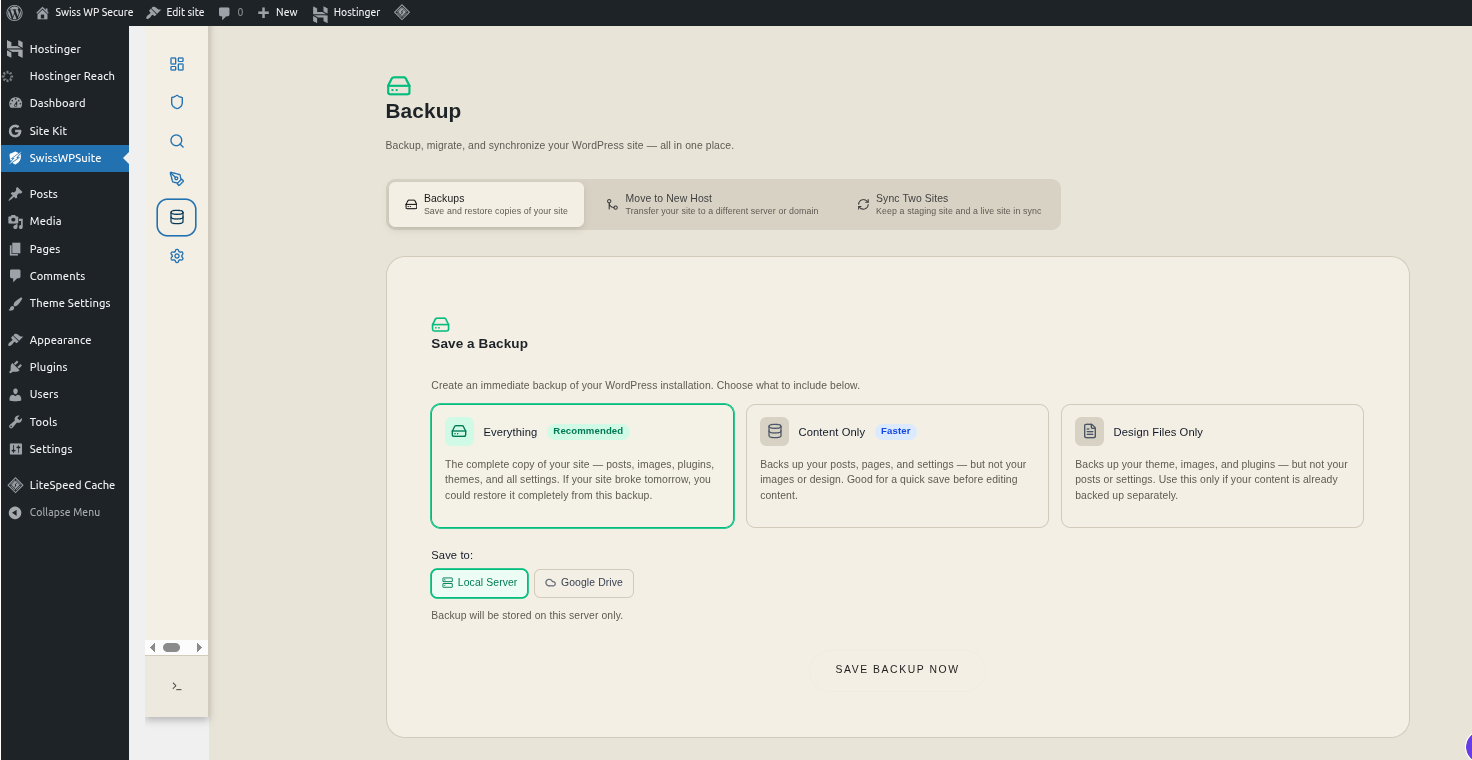Set save destination to Google Drive
Viewport: 1472px width, 760px height.
pos(584,583)
